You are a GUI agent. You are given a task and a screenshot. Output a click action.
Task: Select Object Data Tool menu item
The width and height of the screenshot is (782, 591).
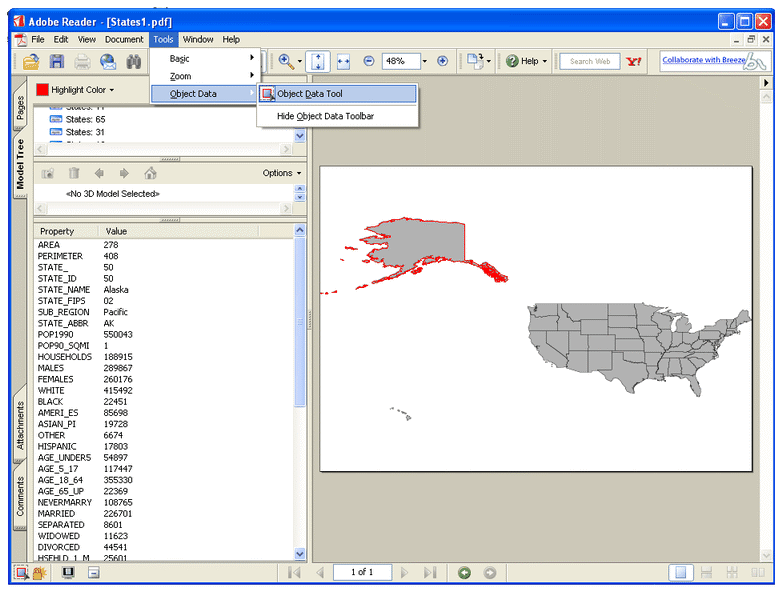[x=309, y=94]
